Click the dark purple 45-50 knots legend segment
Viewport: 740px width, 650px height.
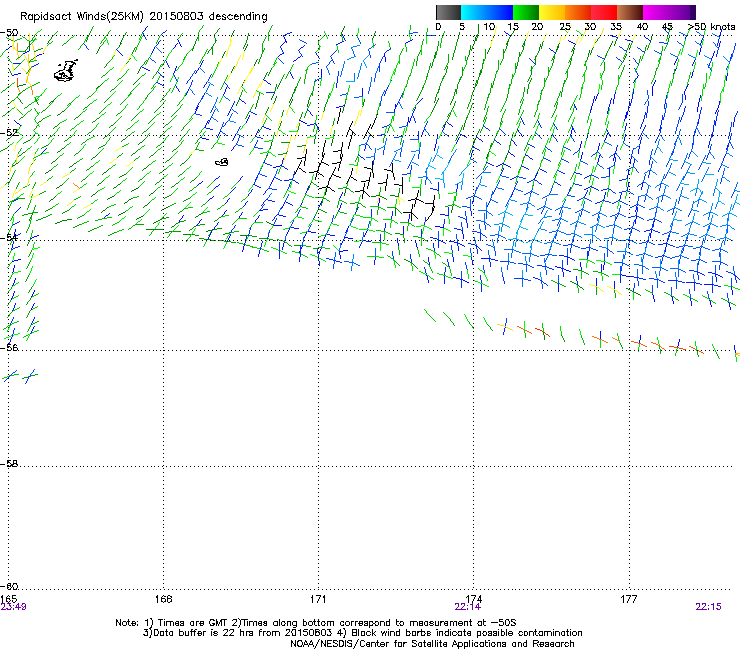(x=682, y=12)
